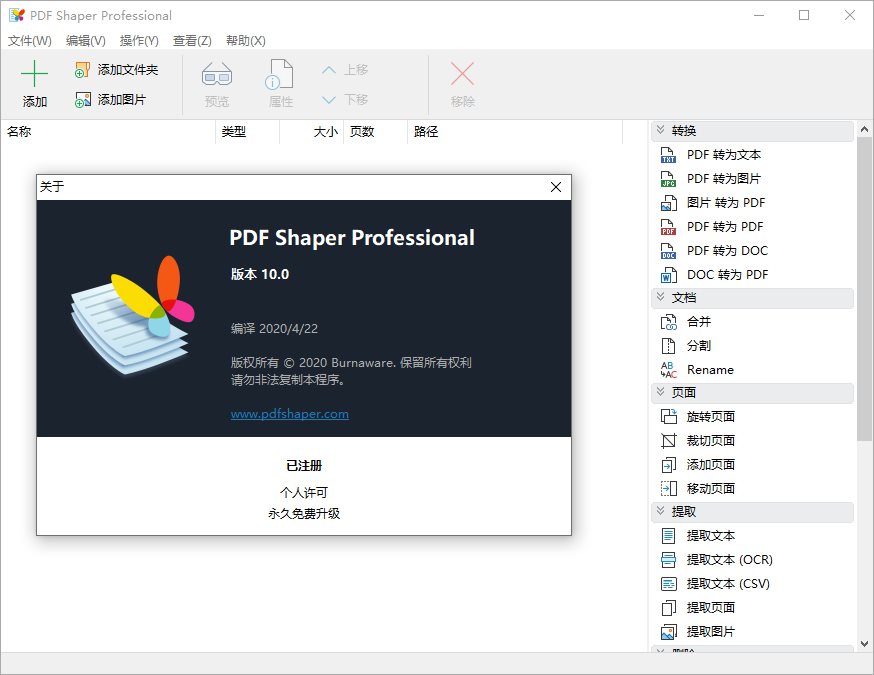This screenshot has width=874, height=675.
Task: Click the 已注册 status text
Action: [304, 466]
